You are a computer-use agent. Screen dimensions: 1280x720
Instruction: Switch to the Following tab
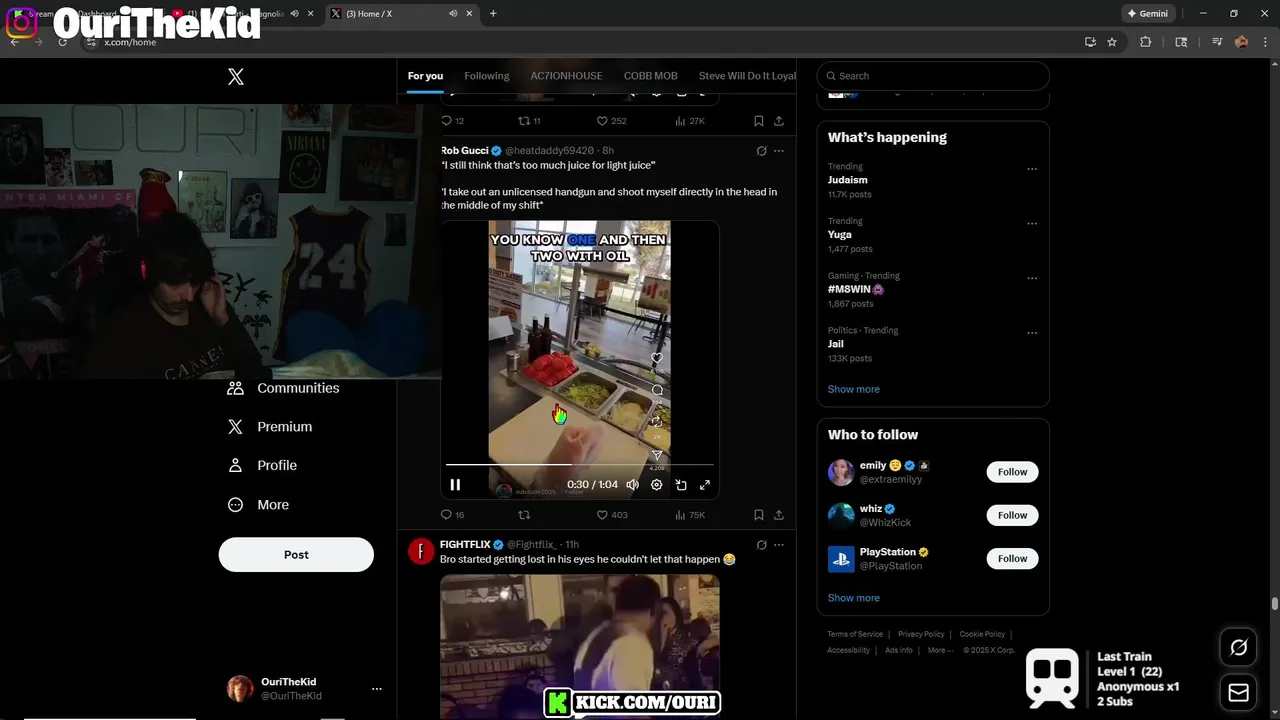pyautogui.click(x=487, y=76)
